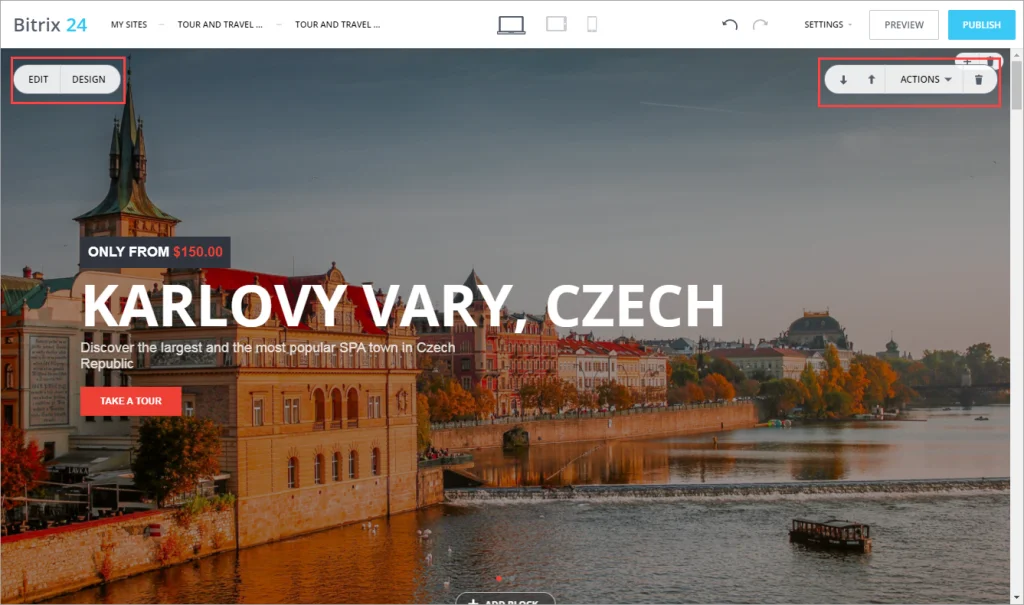The width and height of the screenshot is (1024, 605).
Task: Redo the last change
Action: click(760, 24)
